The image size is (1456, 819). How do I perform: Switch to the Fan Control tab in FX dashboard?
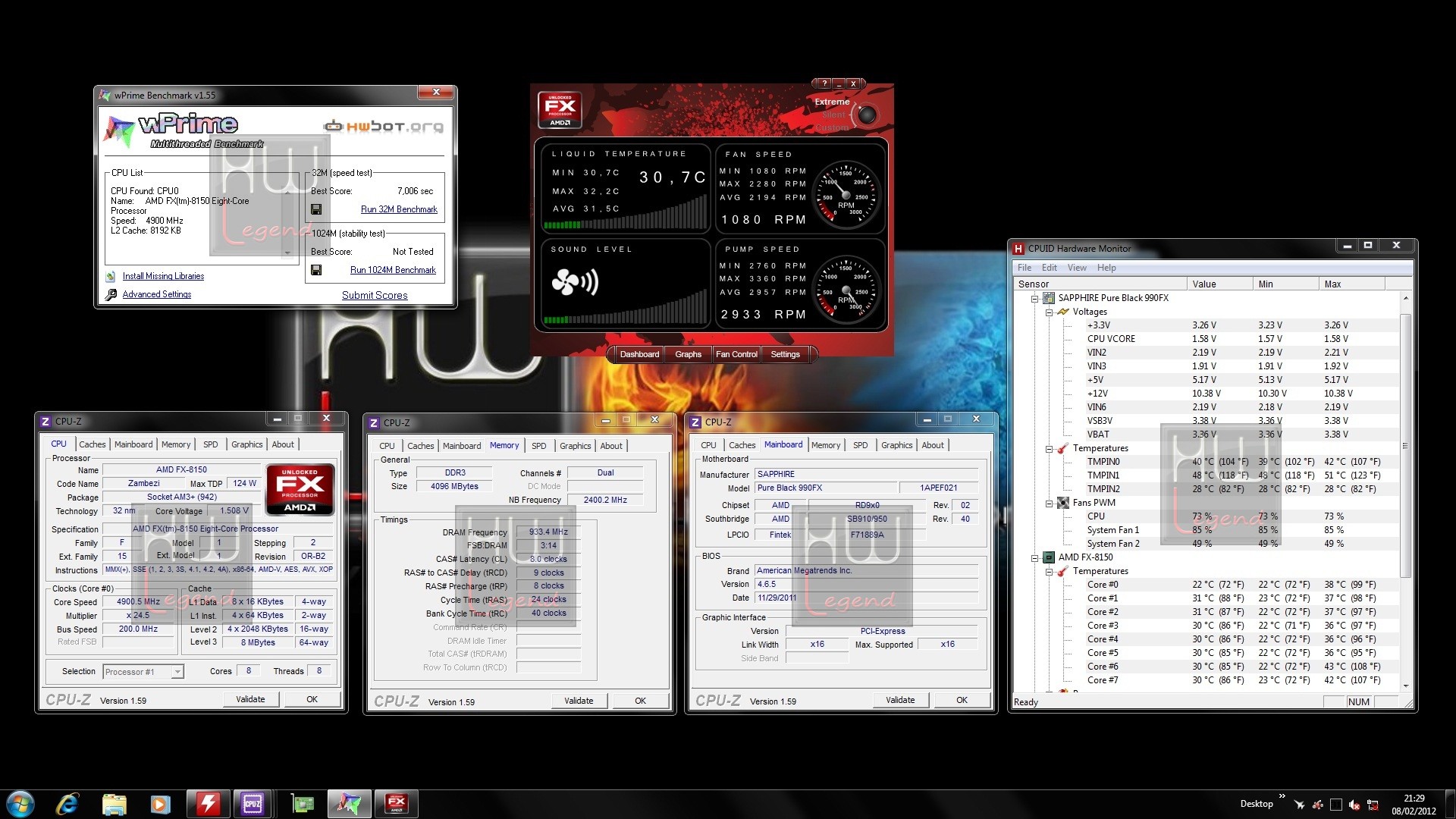click(x=736, y=354)
